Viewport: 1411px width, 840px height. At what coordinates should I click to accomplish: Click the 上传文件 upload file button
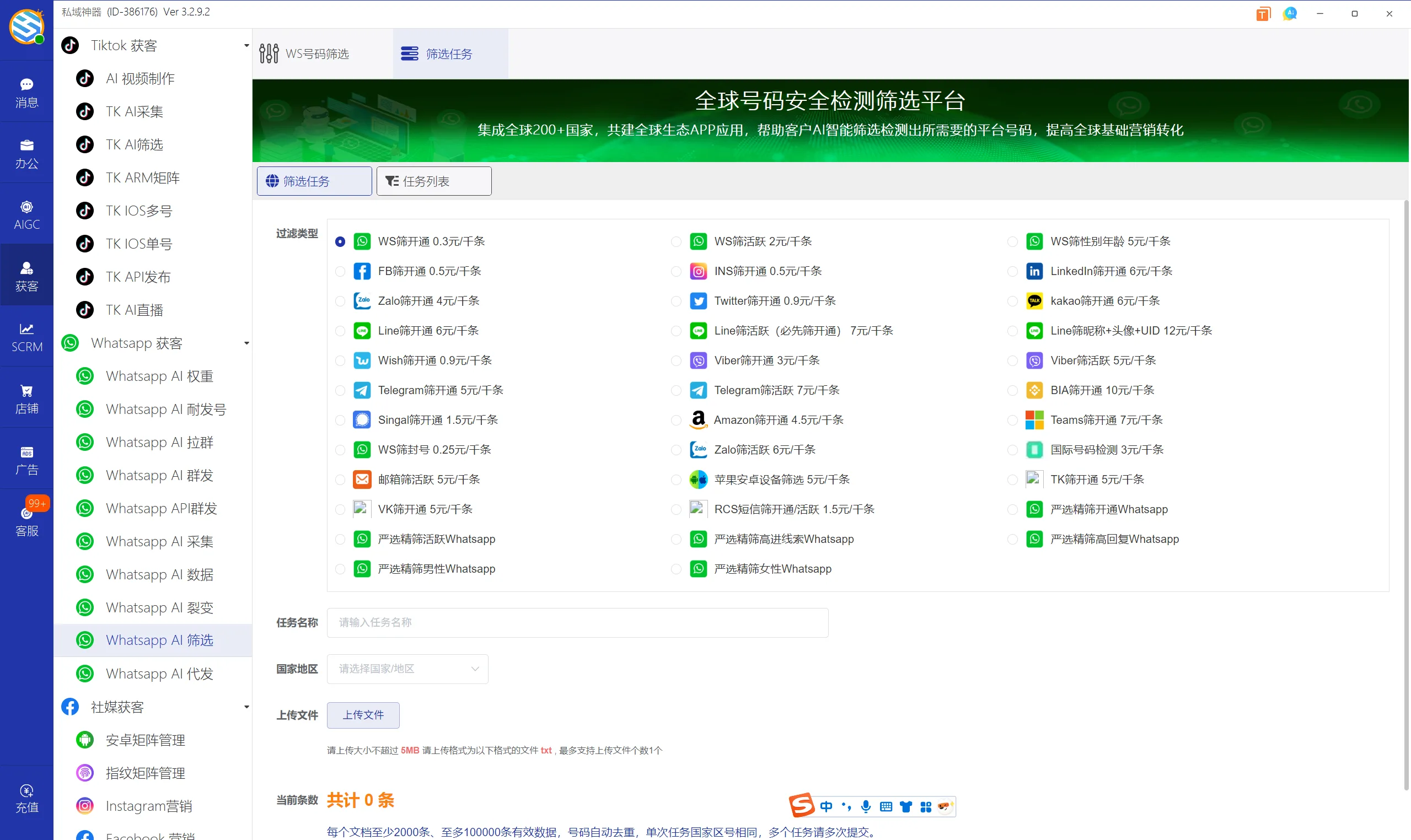pos(363,715)
